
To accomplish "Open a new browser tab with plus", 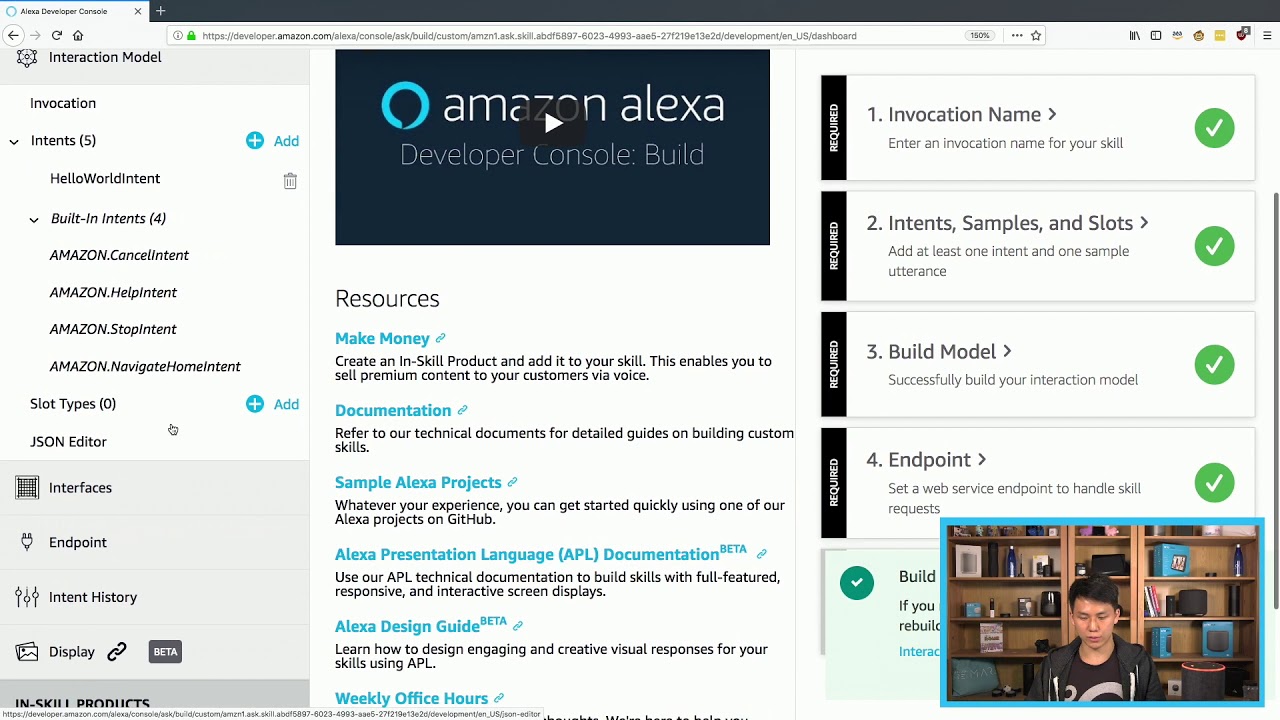I will (x=160, y=11).
